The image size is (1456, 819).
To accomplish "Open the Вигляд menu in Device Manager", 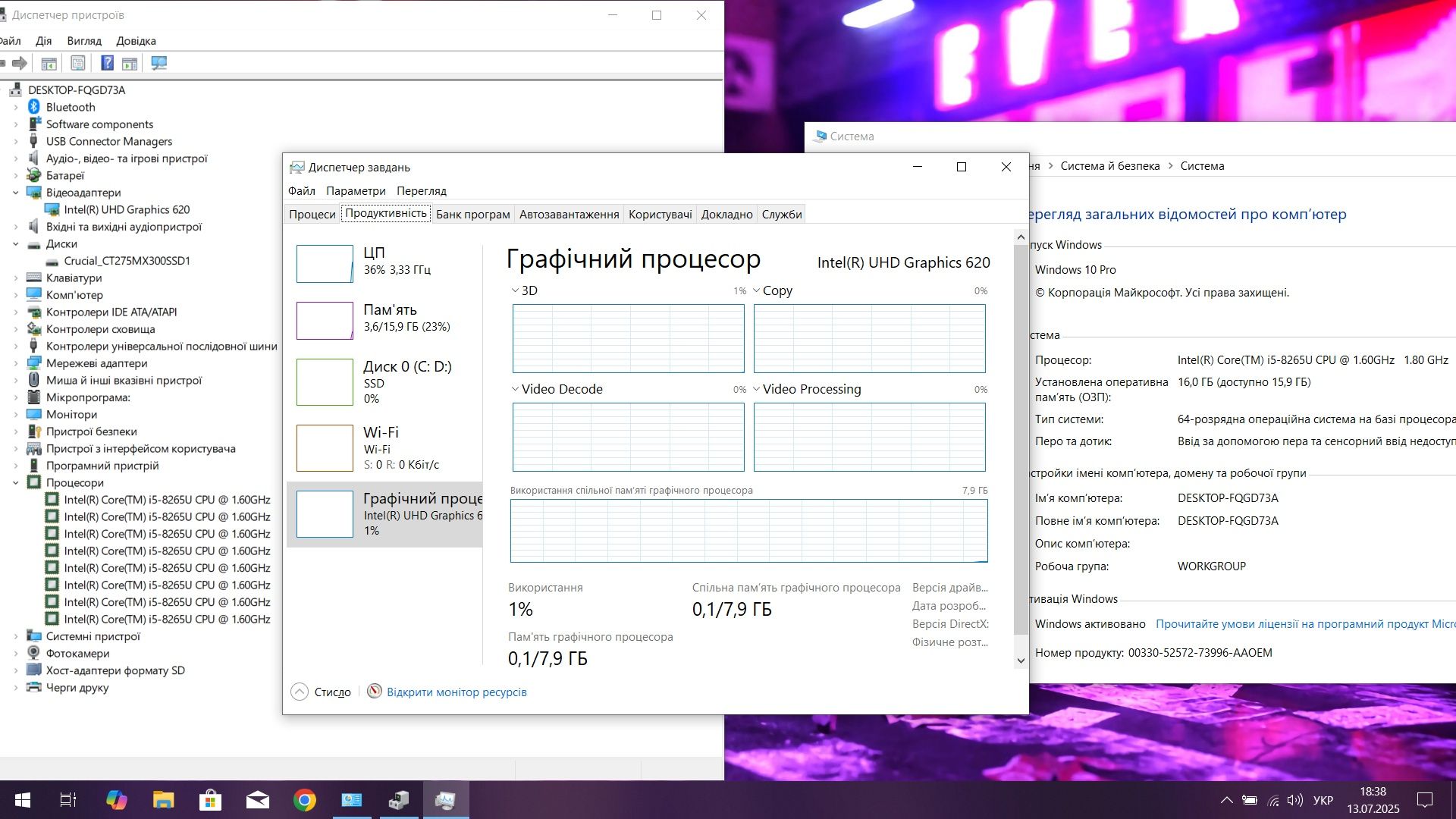I will pos(84,41).
